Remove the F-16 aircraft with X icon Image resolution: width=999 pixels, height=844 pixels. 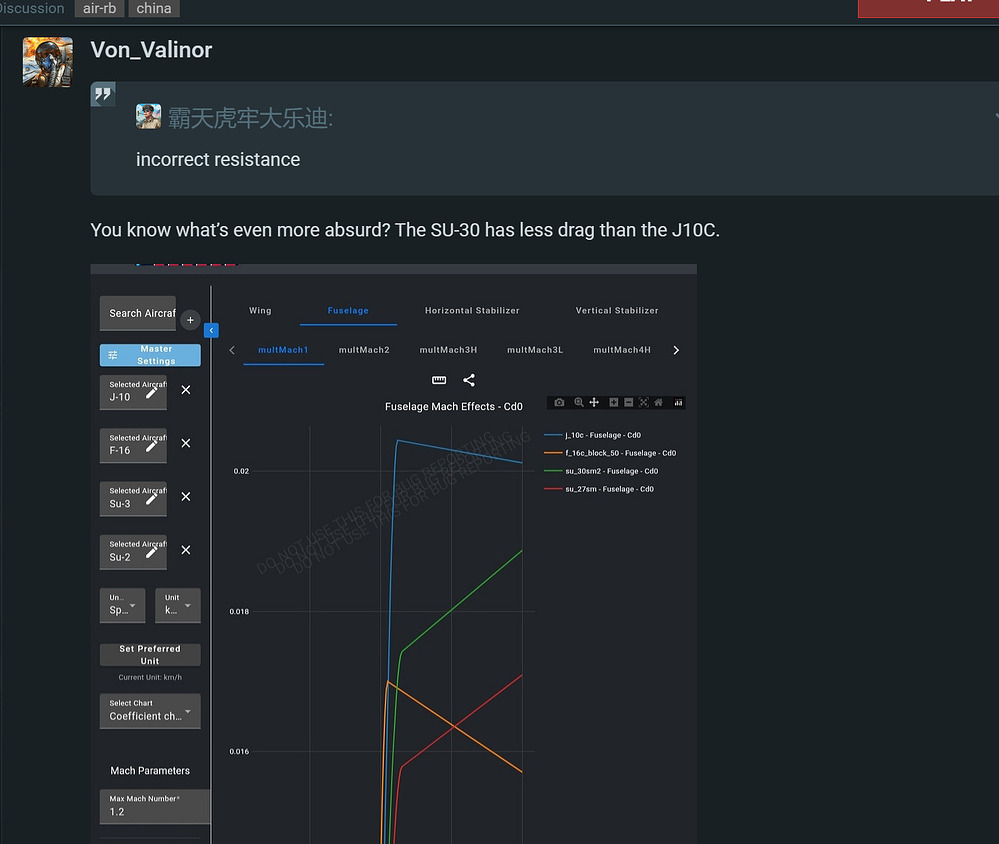[x=186, y=443]
